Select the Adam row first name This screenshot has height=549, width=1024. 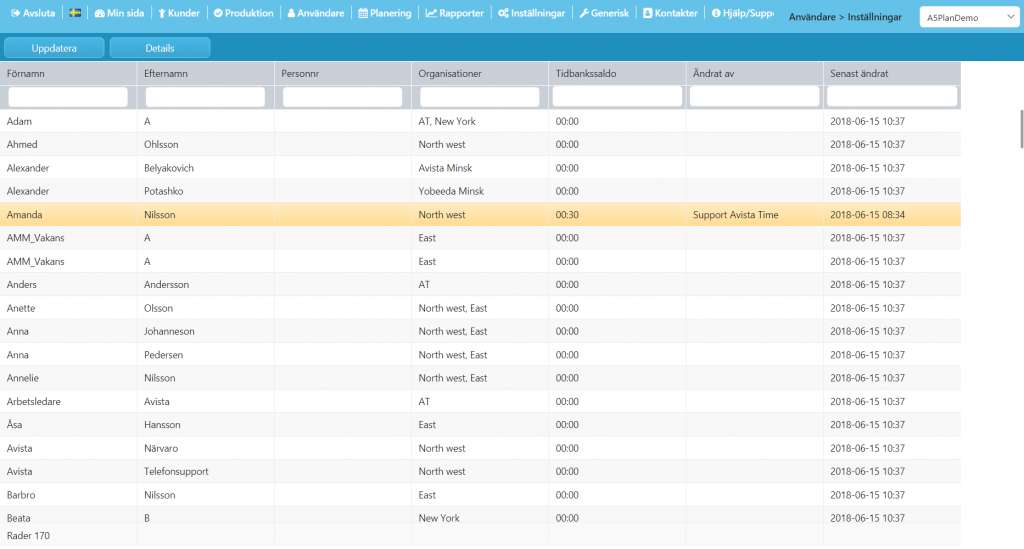point(19,121)
